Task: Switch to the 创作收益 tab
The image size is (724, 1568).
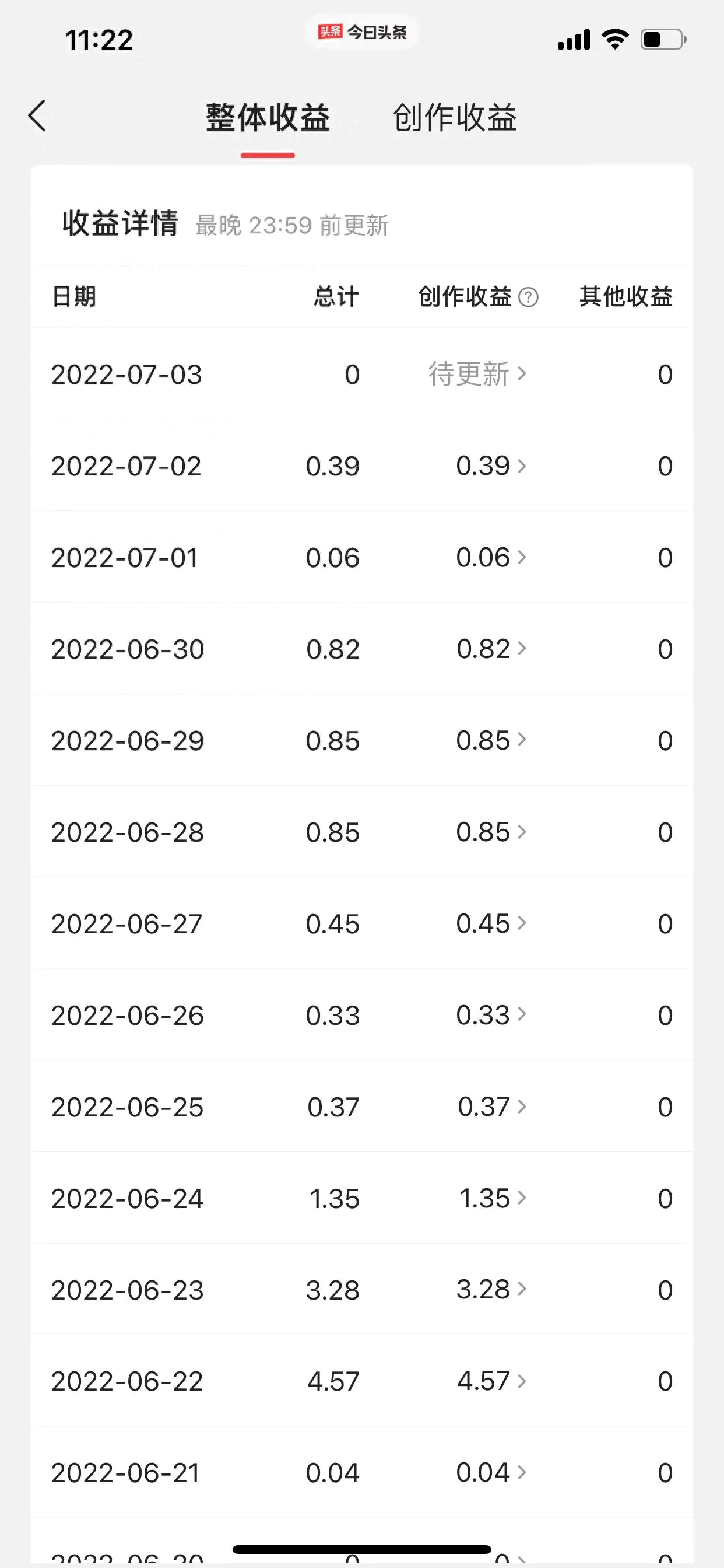Action: pyautogui.click(x=455, y=117)
